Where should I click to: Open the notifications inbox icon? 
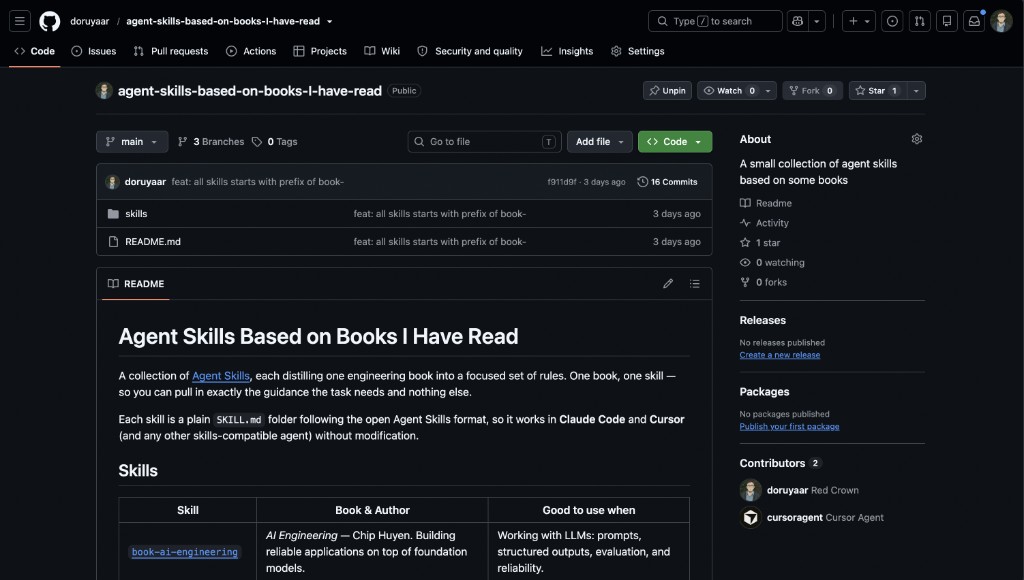click(x=974, y=21)
